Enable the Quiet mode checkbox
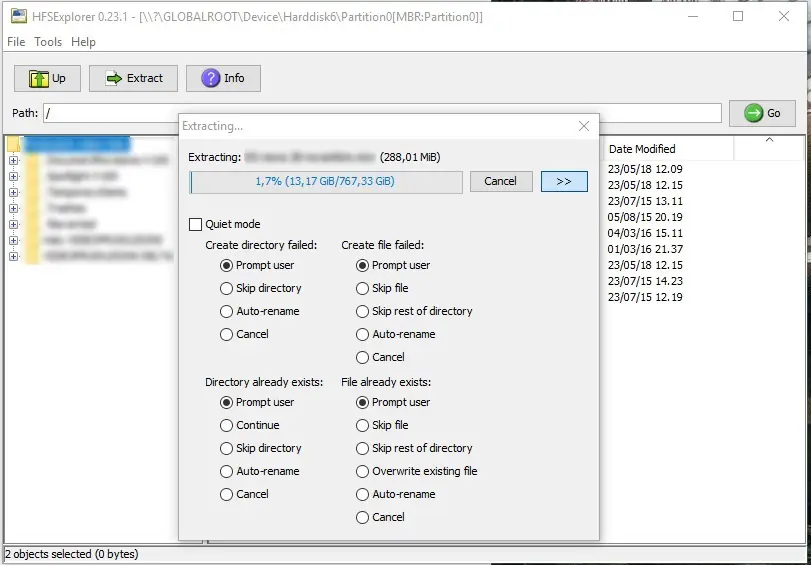This screenshot has height=565, width=811. pos(196,224)
